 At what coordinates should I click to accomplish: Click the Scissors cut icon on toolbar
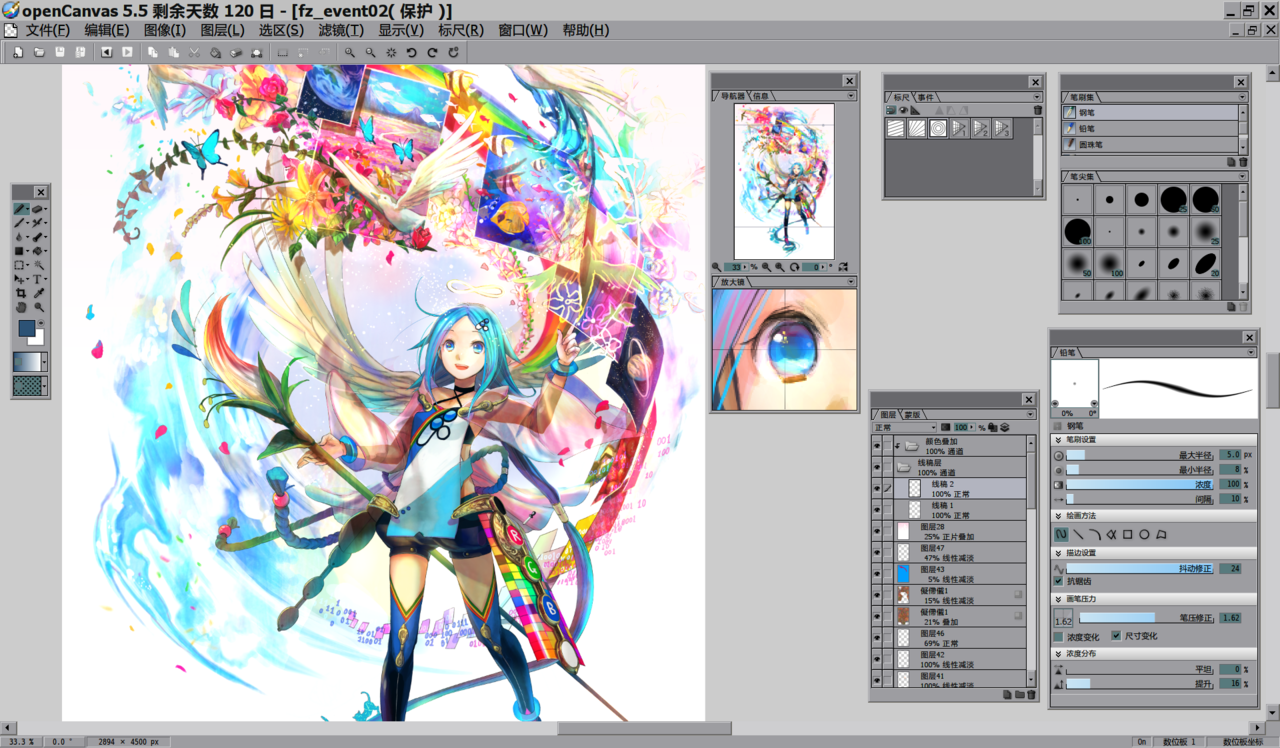(195, 51)
